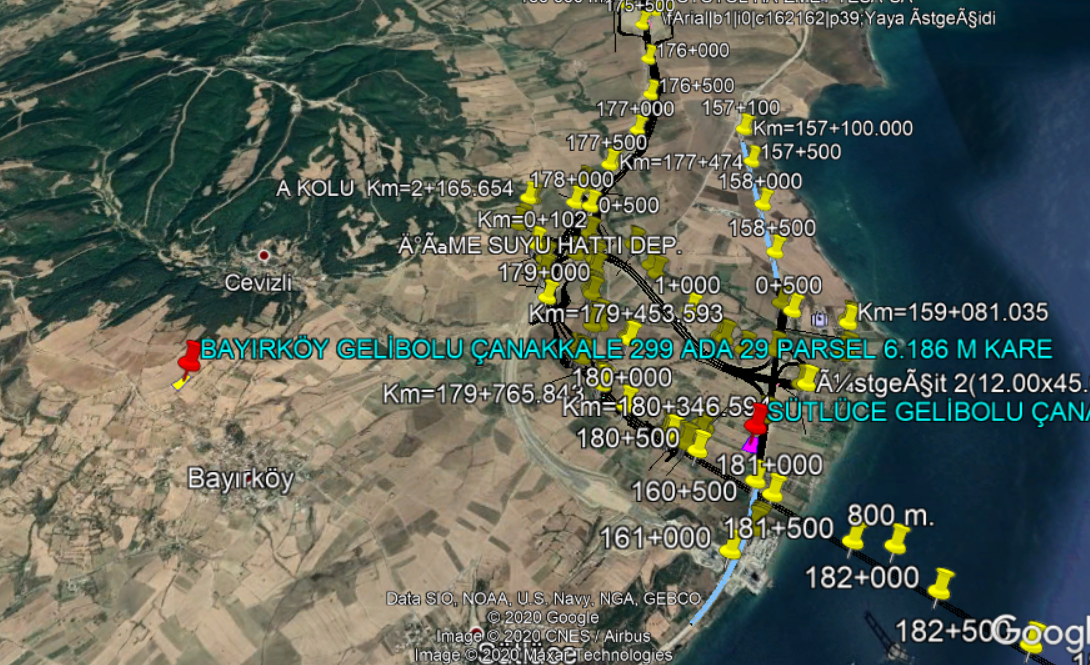Click the Cevizli village place marker dot
The height and width of the screenshot is (665, 1090).
click(x=264, y=256)
